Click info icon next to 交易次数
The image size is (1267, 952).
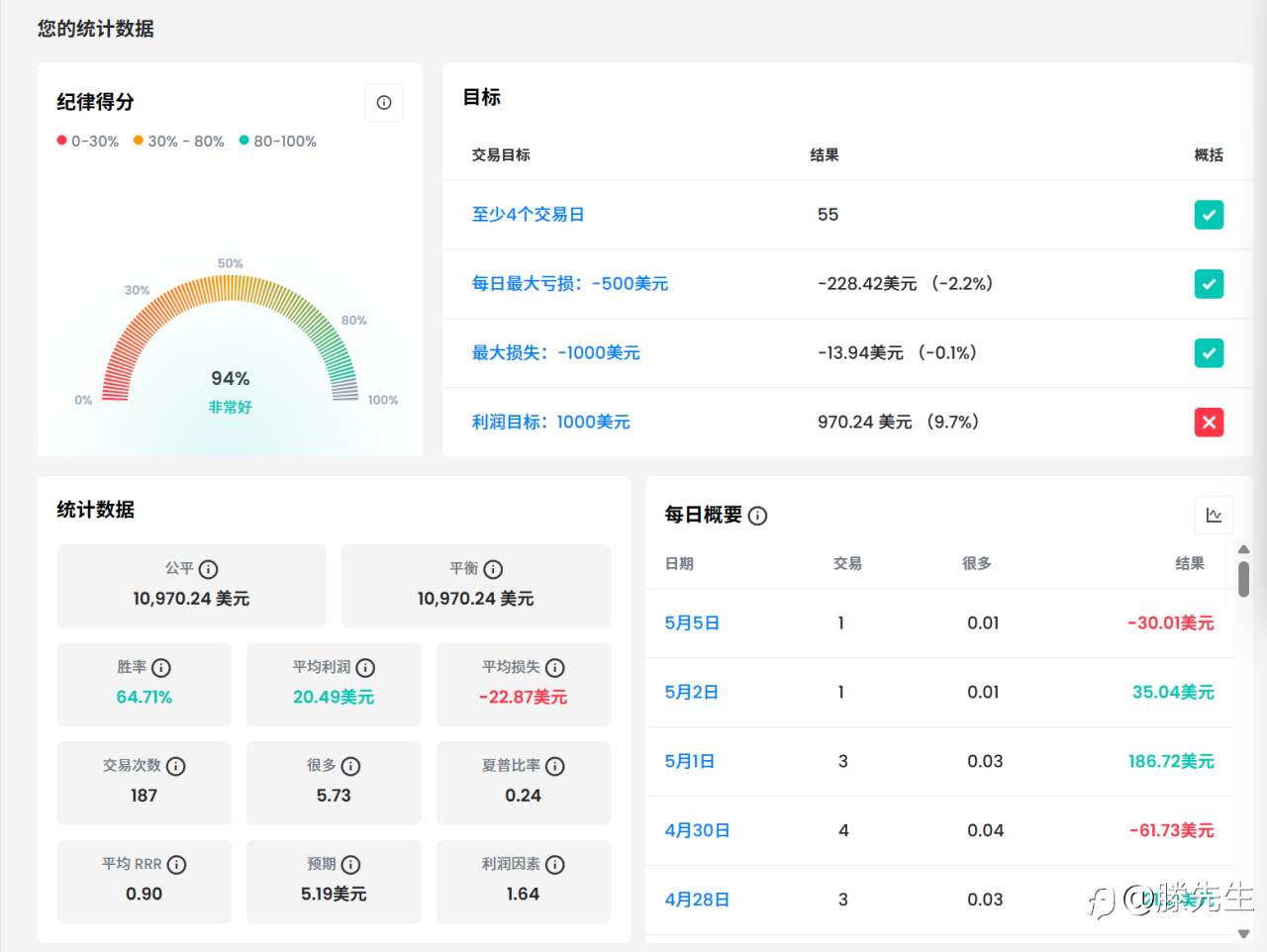[x=176, y=766]
